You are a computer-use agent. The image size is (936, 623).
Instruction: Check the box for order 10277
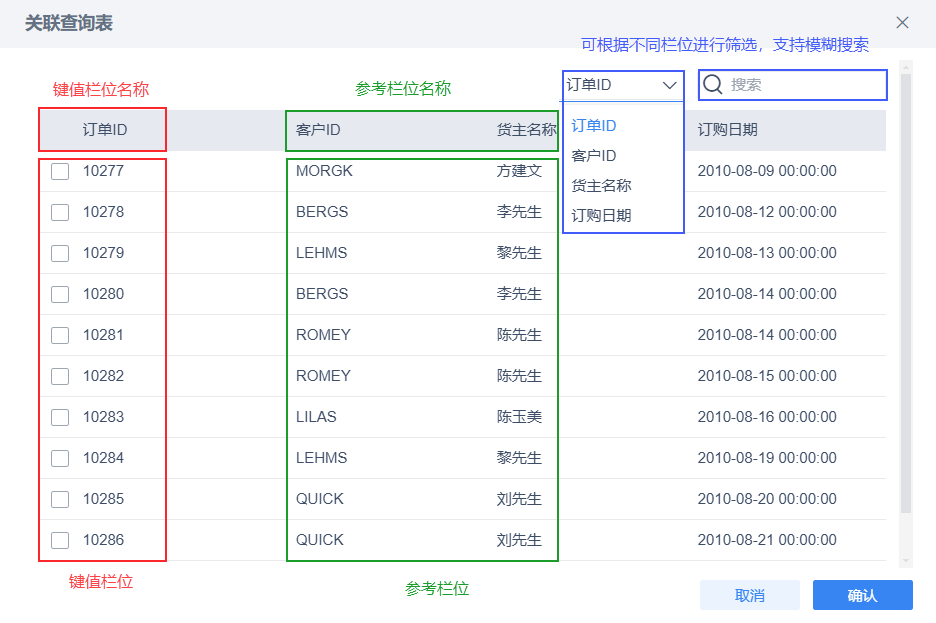point(60,171)
